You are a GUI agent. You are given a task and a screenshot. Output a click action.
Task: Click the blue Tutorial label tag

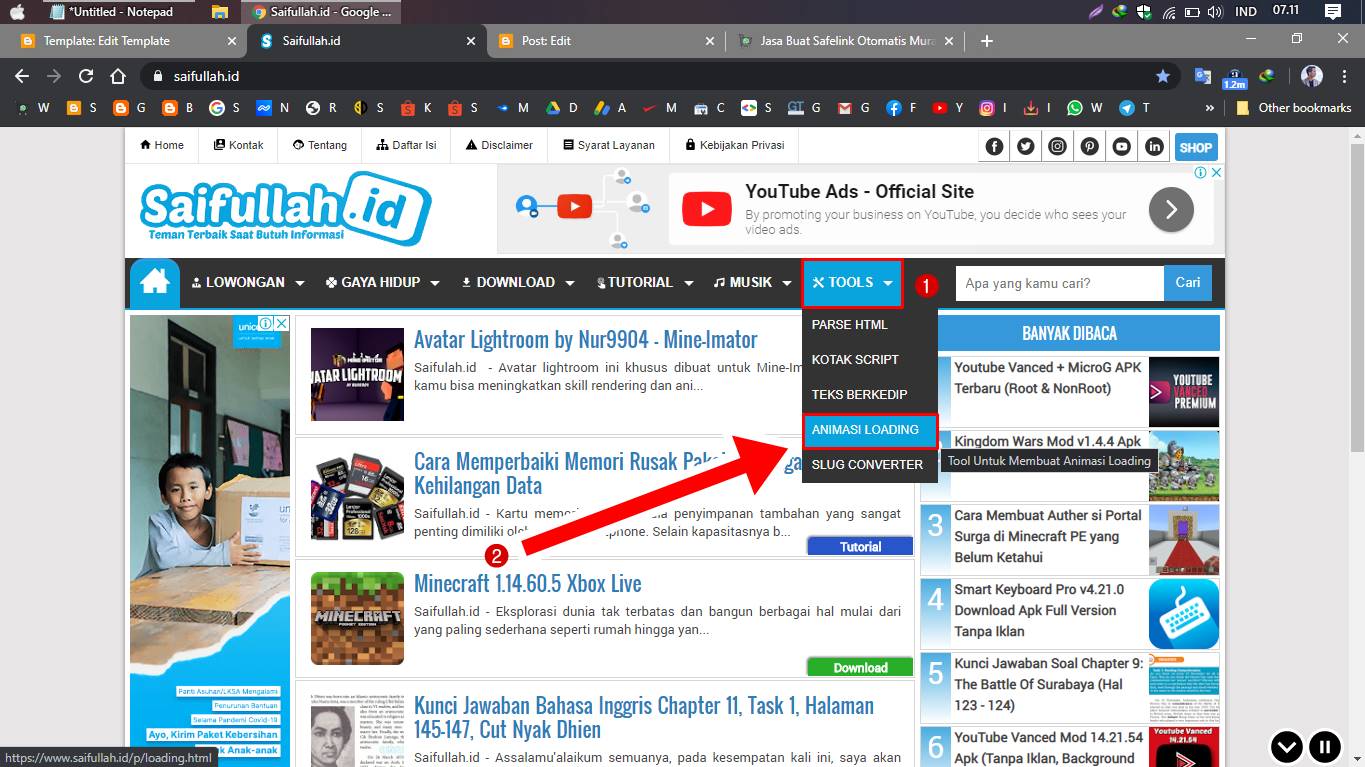(x=860, y=546)
